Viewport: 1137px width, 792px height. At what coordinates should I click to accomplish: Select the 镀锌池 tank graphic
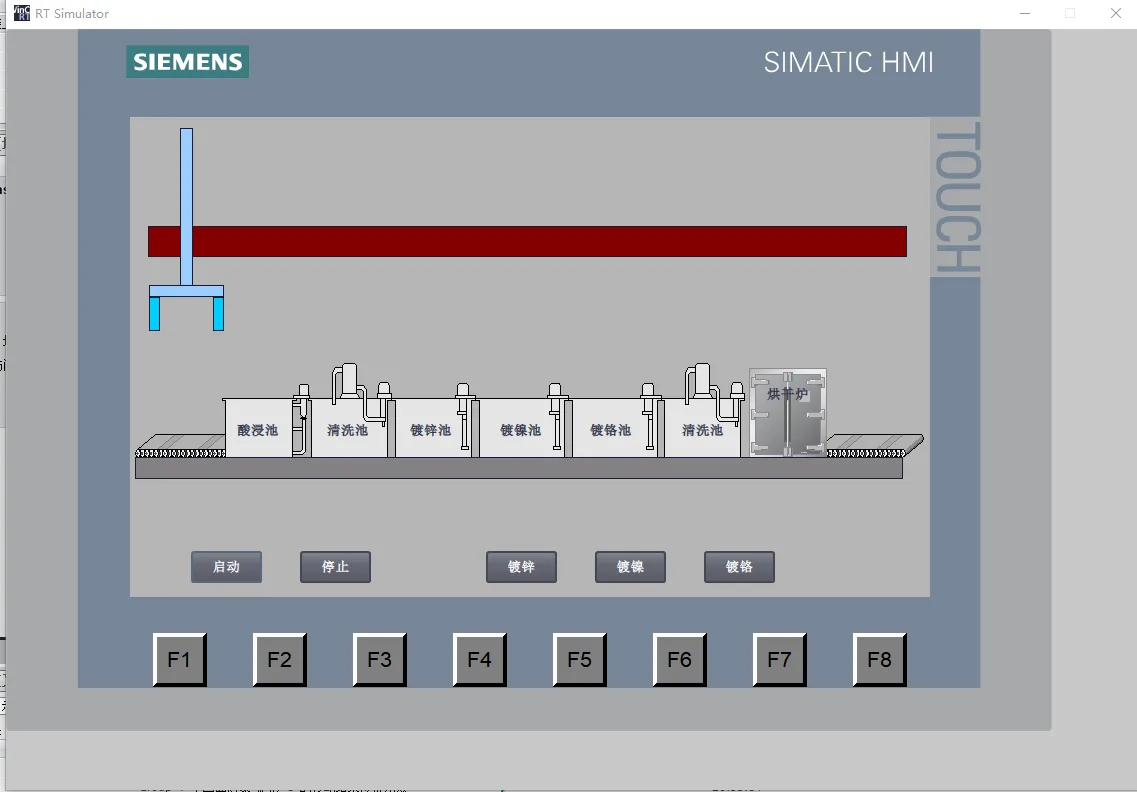click(x=432, y=428)
